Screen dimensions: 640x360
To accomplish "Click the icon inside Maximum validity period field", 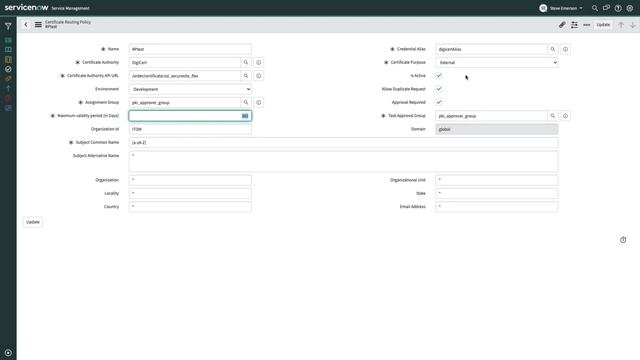I will tap(245, 116).
